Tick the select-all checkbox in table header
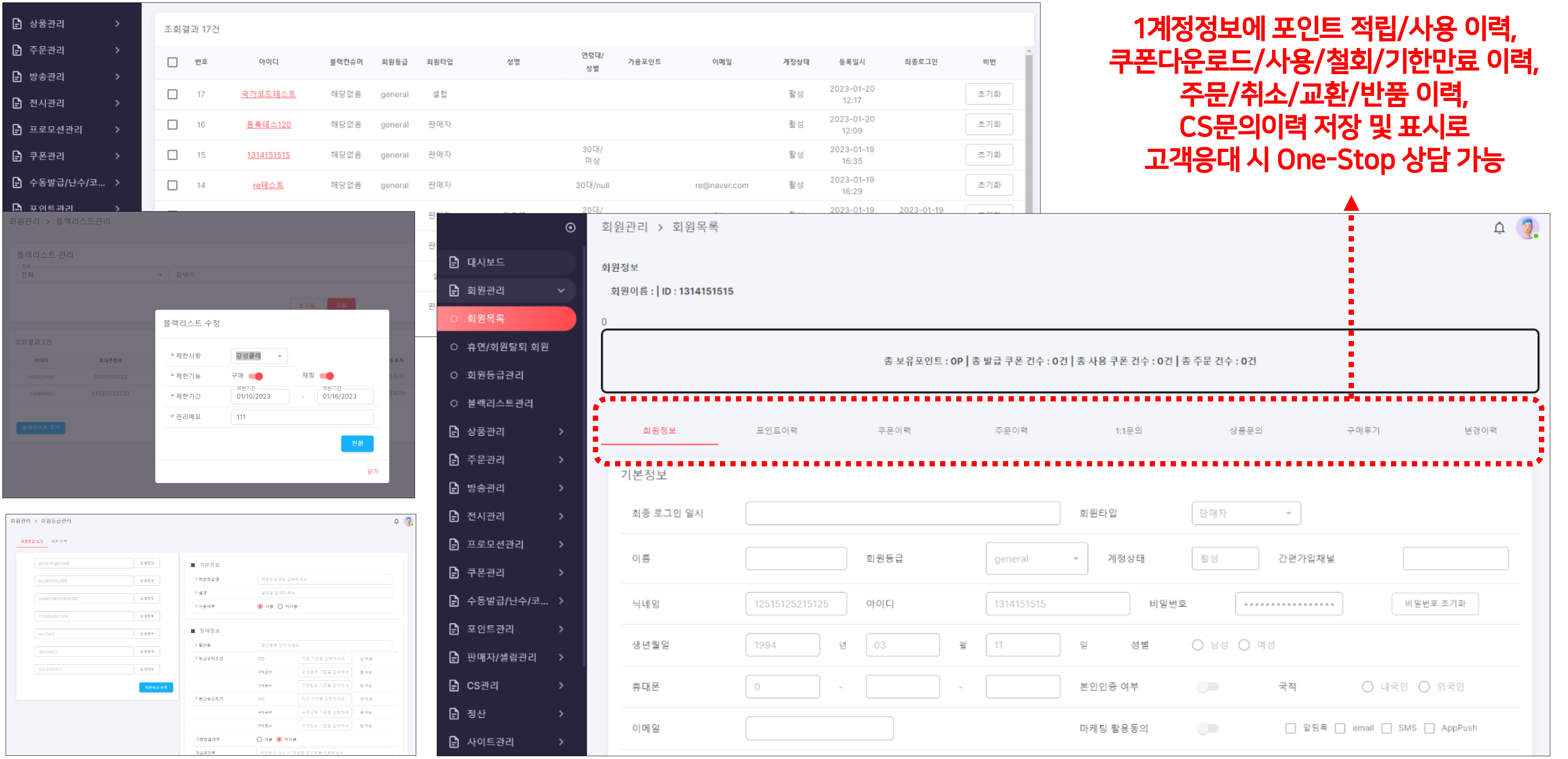The width and height of the screenshot is (1568, 759). 173,62
